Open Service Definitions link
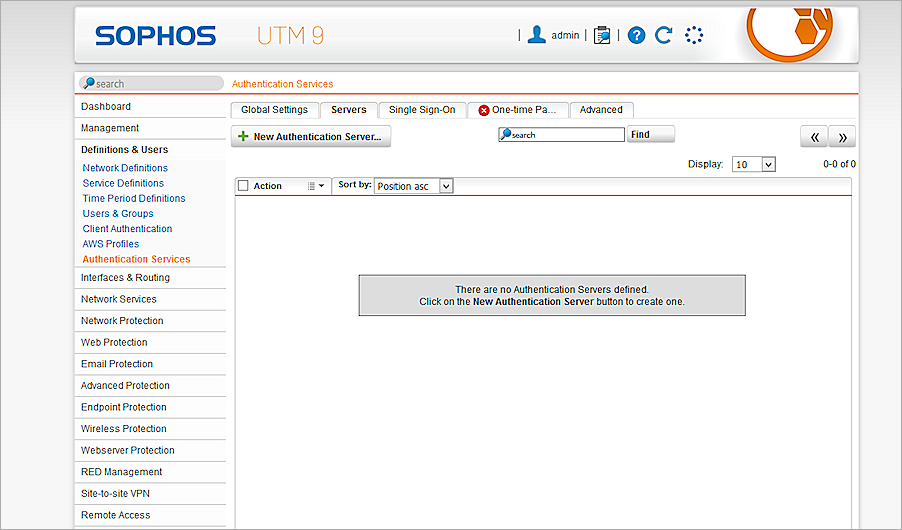Screen dimensions: 902x530 123,183
